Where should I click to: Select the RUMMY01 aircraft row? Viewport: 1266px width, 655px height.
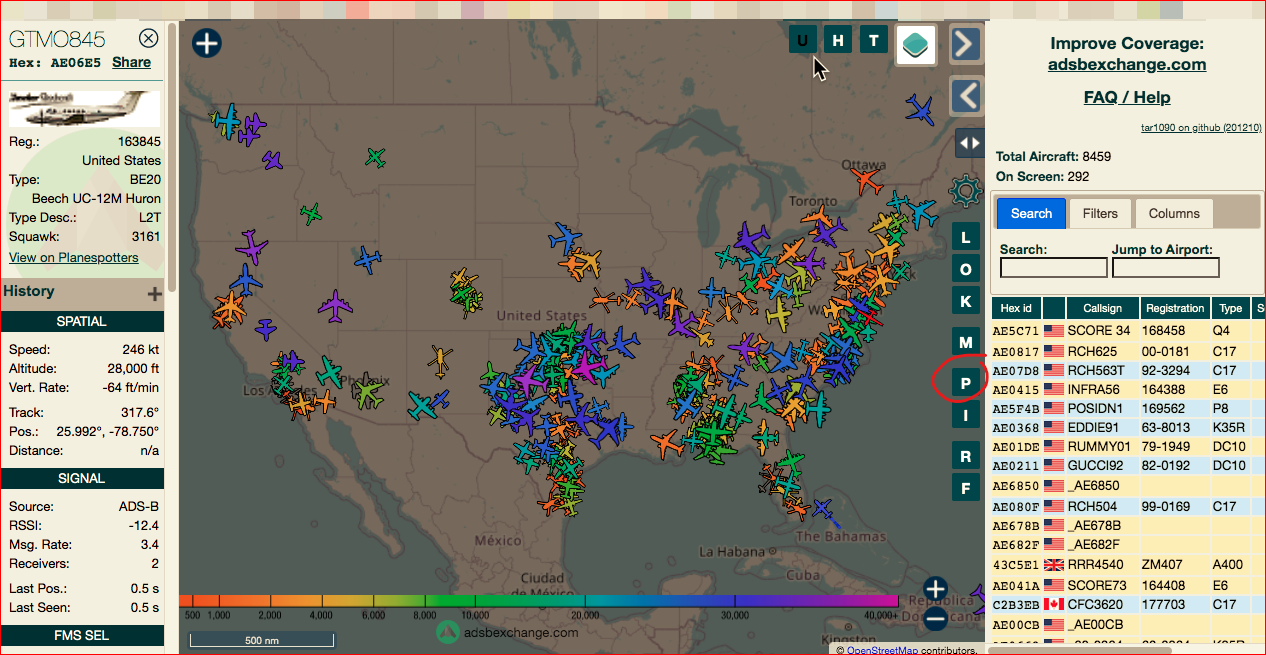pos(1129,447)
